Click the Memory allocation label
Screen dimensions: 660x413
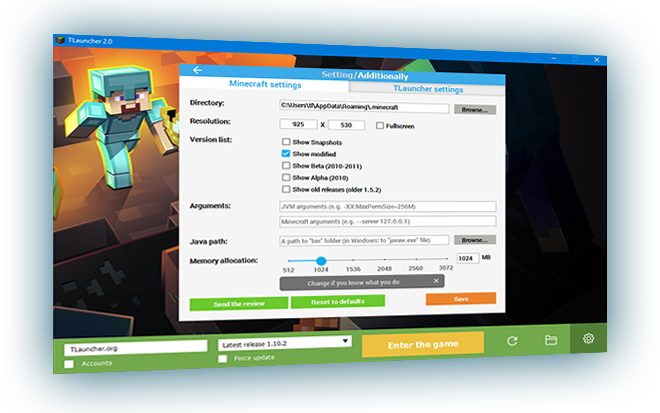click(224, 261)
